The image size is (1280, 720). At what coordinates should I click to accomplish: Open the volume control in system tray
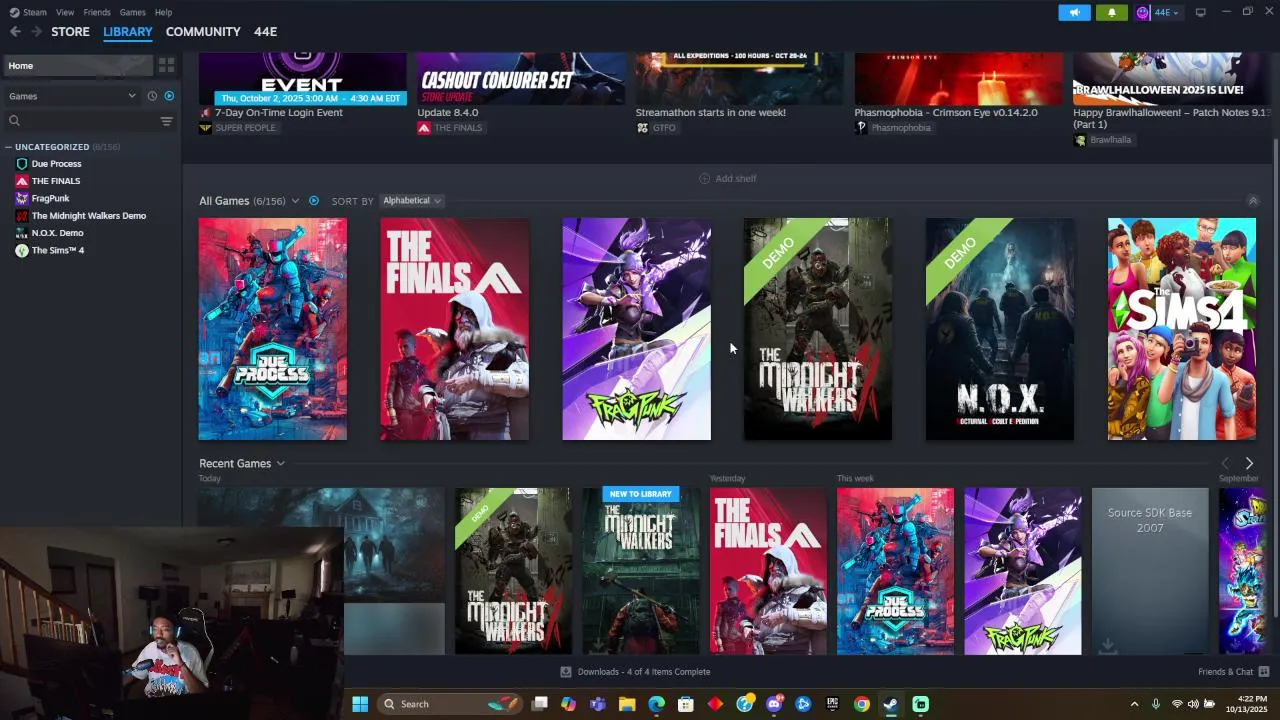click(1193, 704)
